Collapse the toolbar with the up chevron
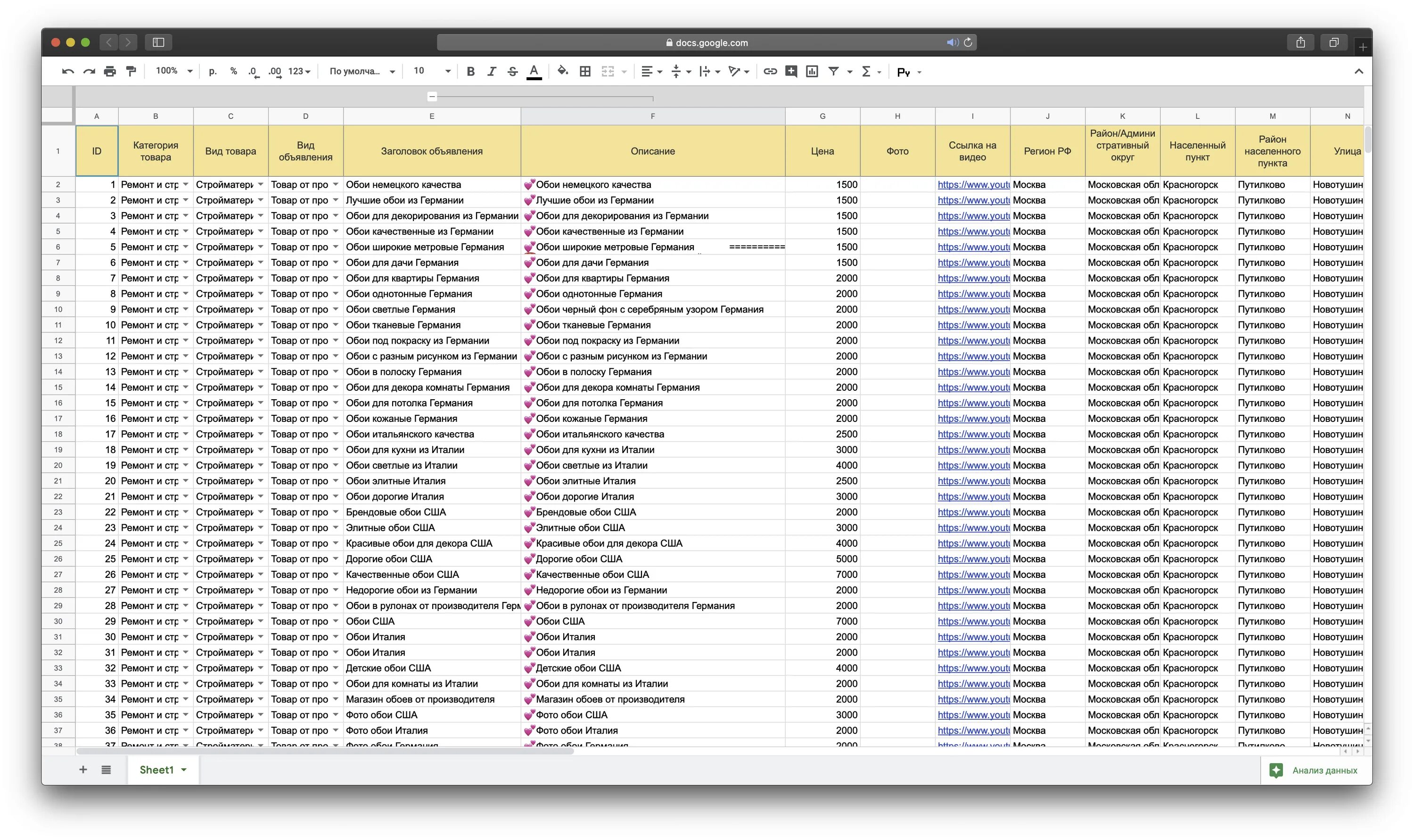This screenshot has height=840, width=1414. (1358, 71)
